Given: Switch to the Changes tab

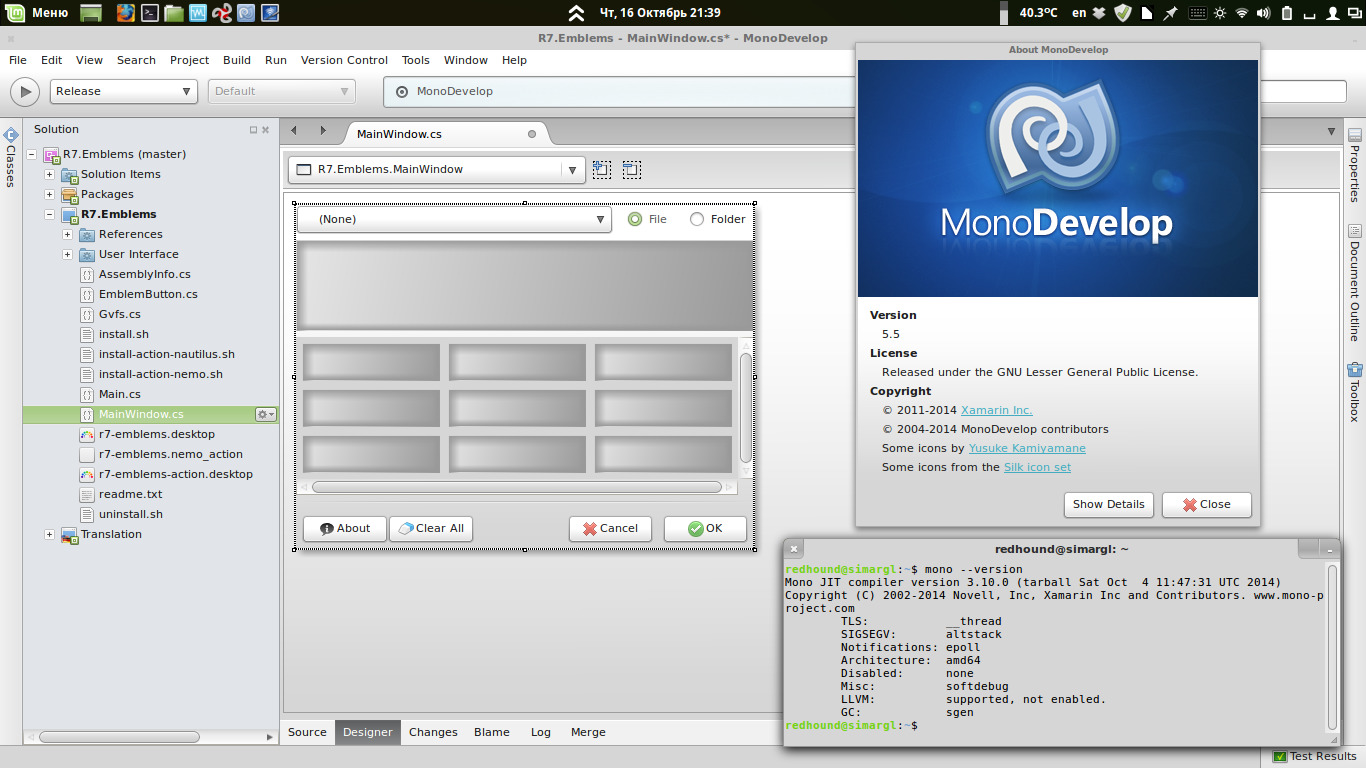Looking at the screenshot, I should coord(433,732).
